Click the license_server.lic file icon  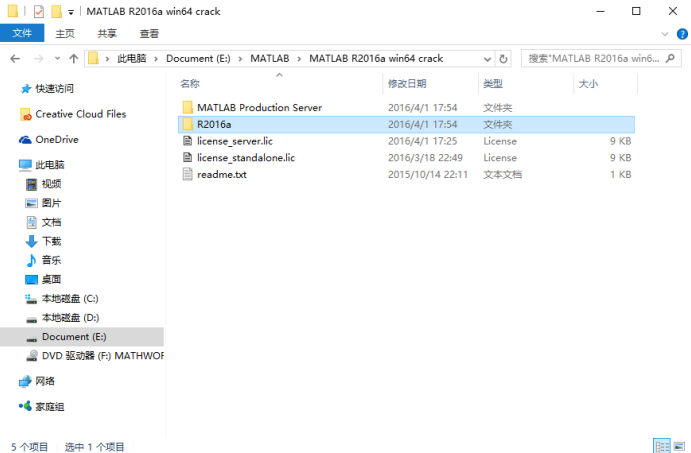click(x=188, y=141)
